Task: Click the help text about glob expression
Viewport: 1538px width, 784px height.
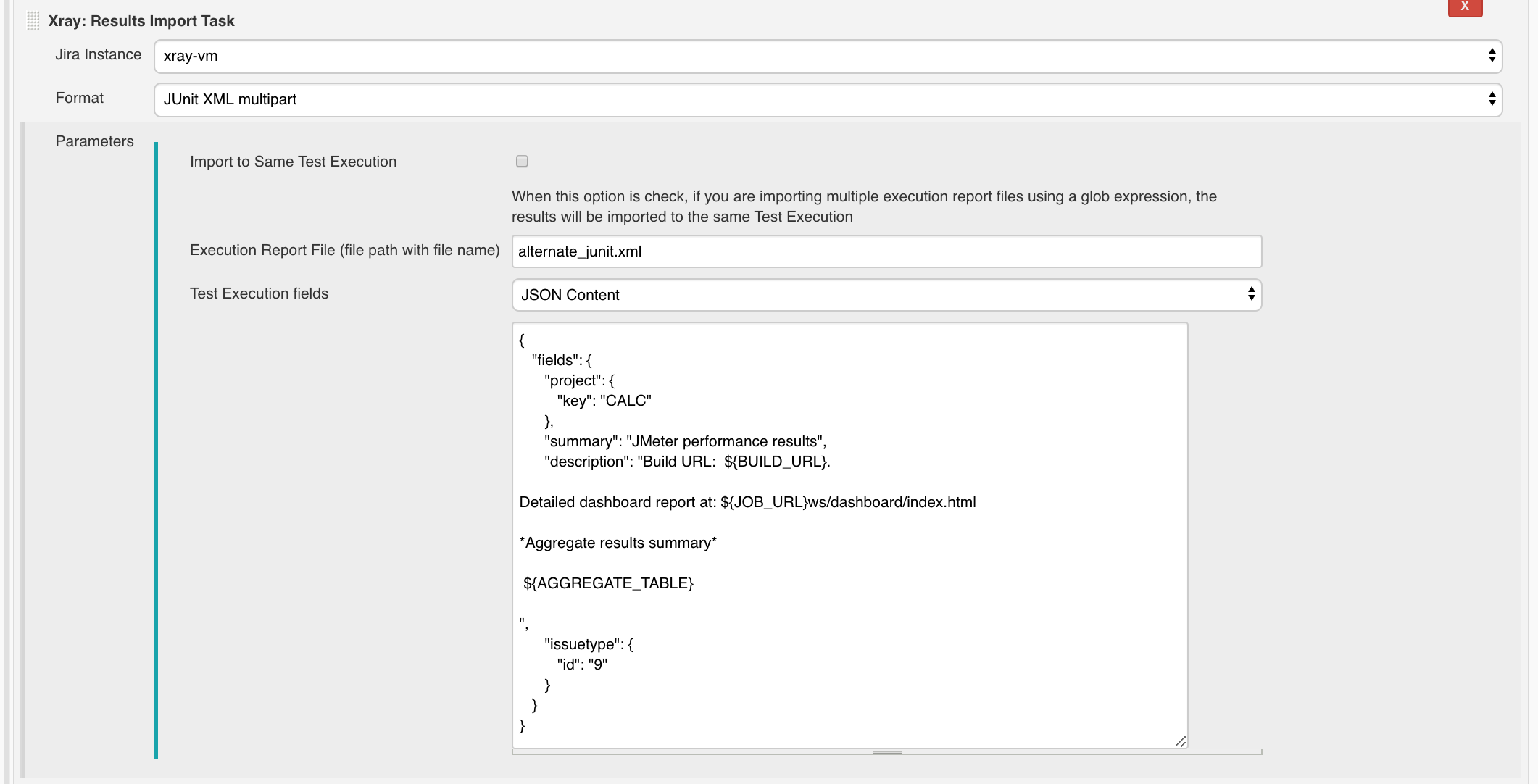Action: point(864,207)
